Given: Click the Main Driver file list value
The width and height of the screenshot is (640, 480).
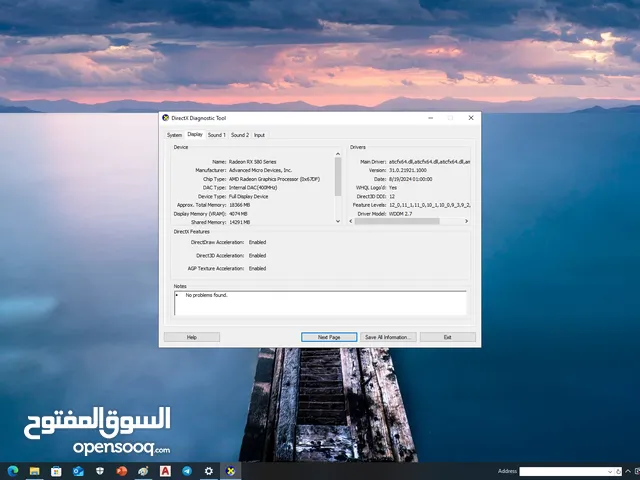Looking at the screenshot, I should pyautogui.click(x=429, y=162).
